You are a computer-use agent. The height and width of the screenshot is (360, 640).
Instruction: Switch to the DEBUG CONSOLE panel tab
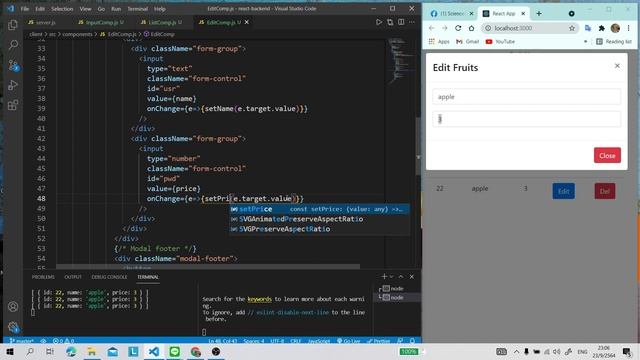pyautogui.click(x=109, y=277)
